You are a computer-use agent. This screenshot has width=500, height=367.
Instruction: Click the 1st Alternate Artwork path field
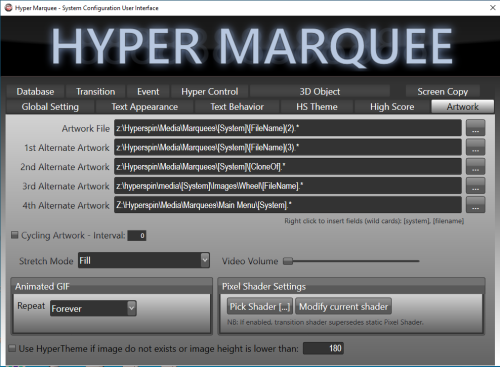click(x=288, y=147)
